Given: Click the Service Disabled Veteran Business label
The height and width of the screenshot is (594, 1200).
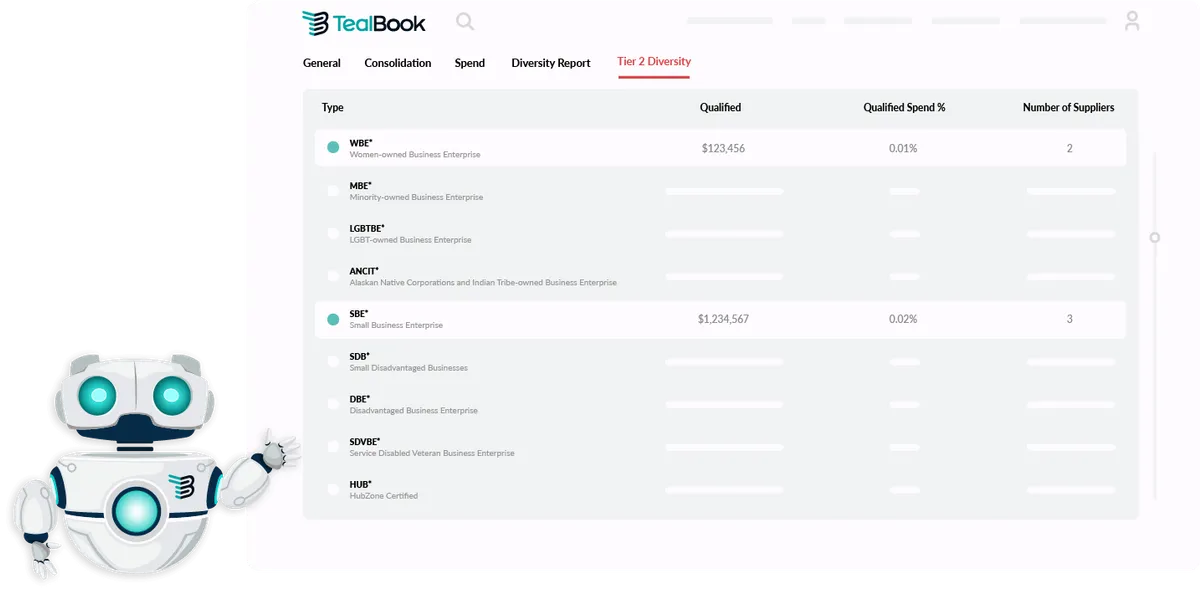Looking at the screenshot, I should pos(432,453).
